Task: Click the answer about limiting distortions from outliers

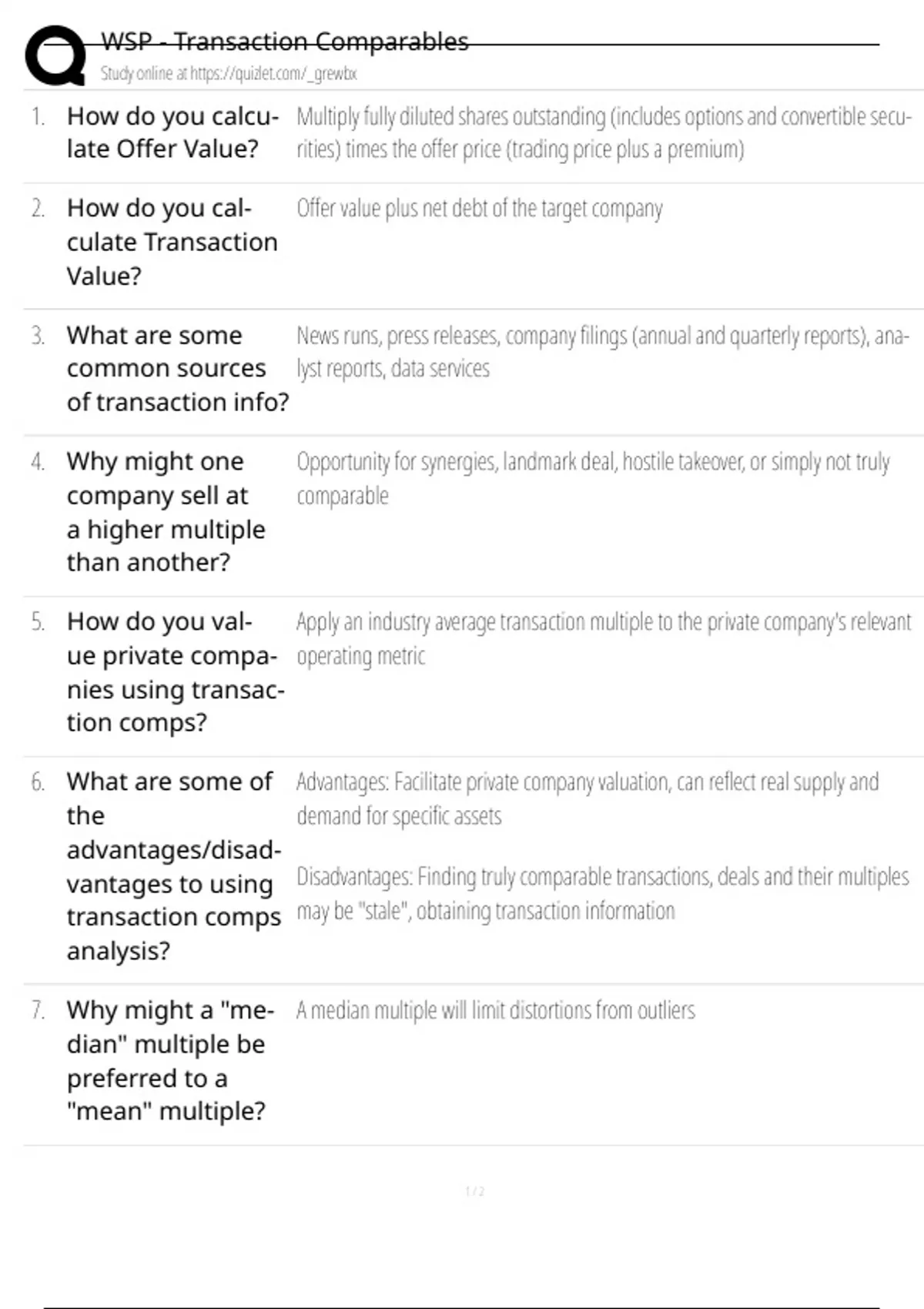Action: coord(495,1010)
